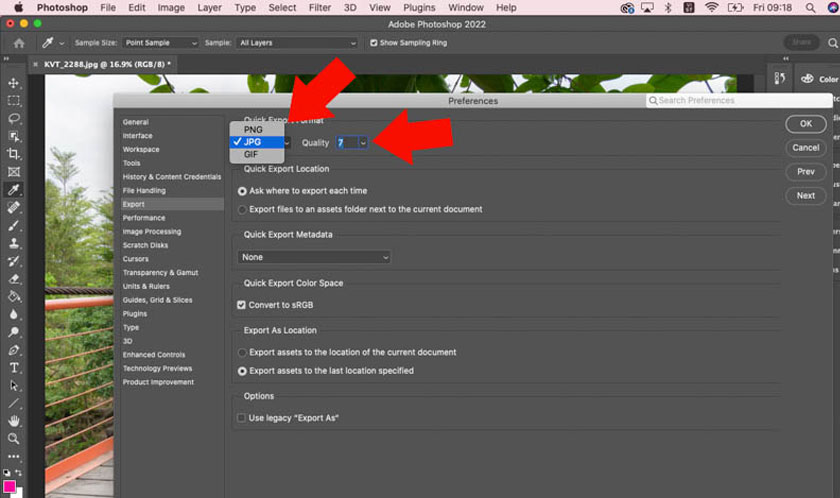Click OK in Preferences dialog
Image resolution: width=840 pixels, height=498 pixels.
(806, 124)
